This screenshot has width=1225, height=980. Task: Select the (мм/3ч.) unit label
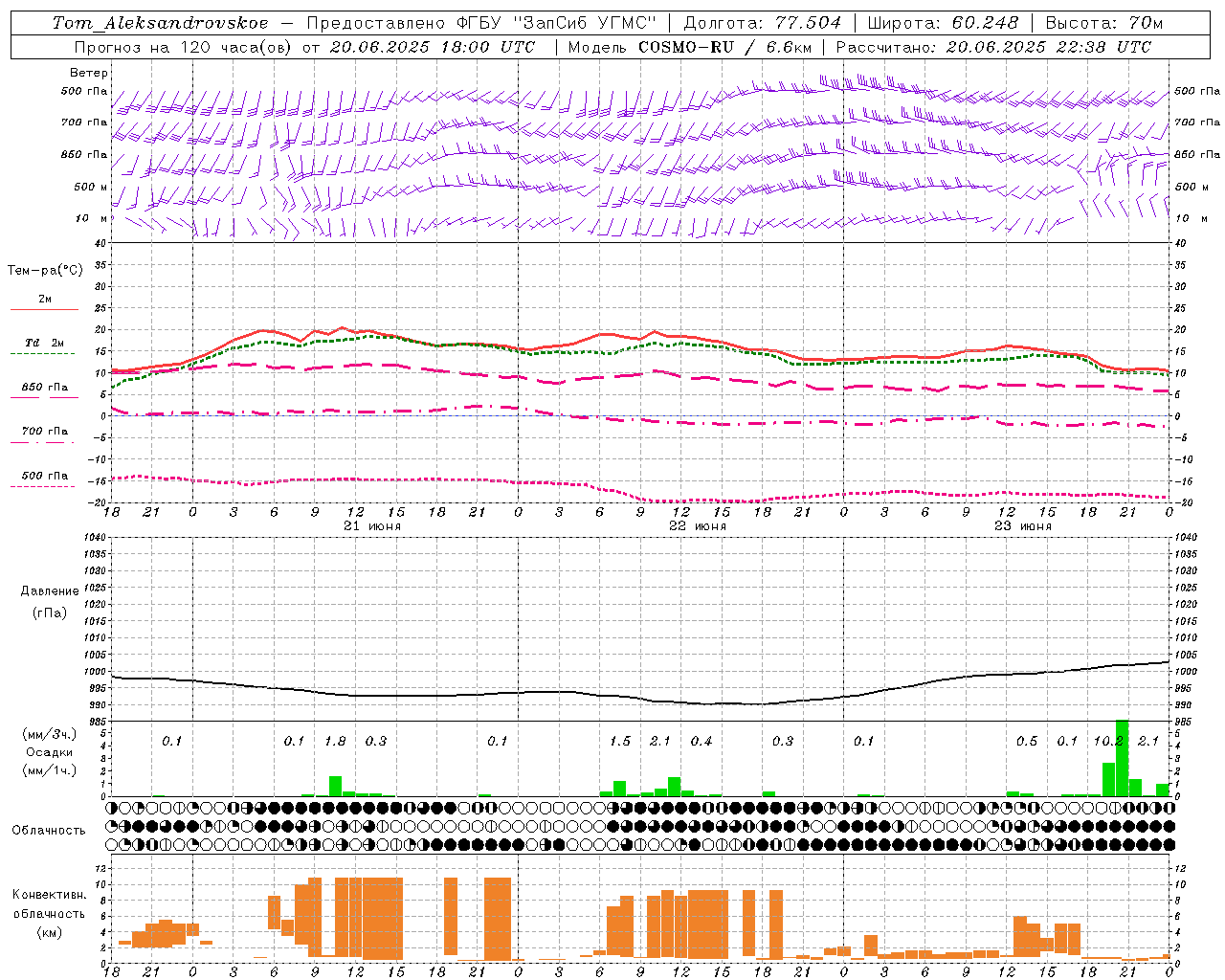(x=48, y=734)
